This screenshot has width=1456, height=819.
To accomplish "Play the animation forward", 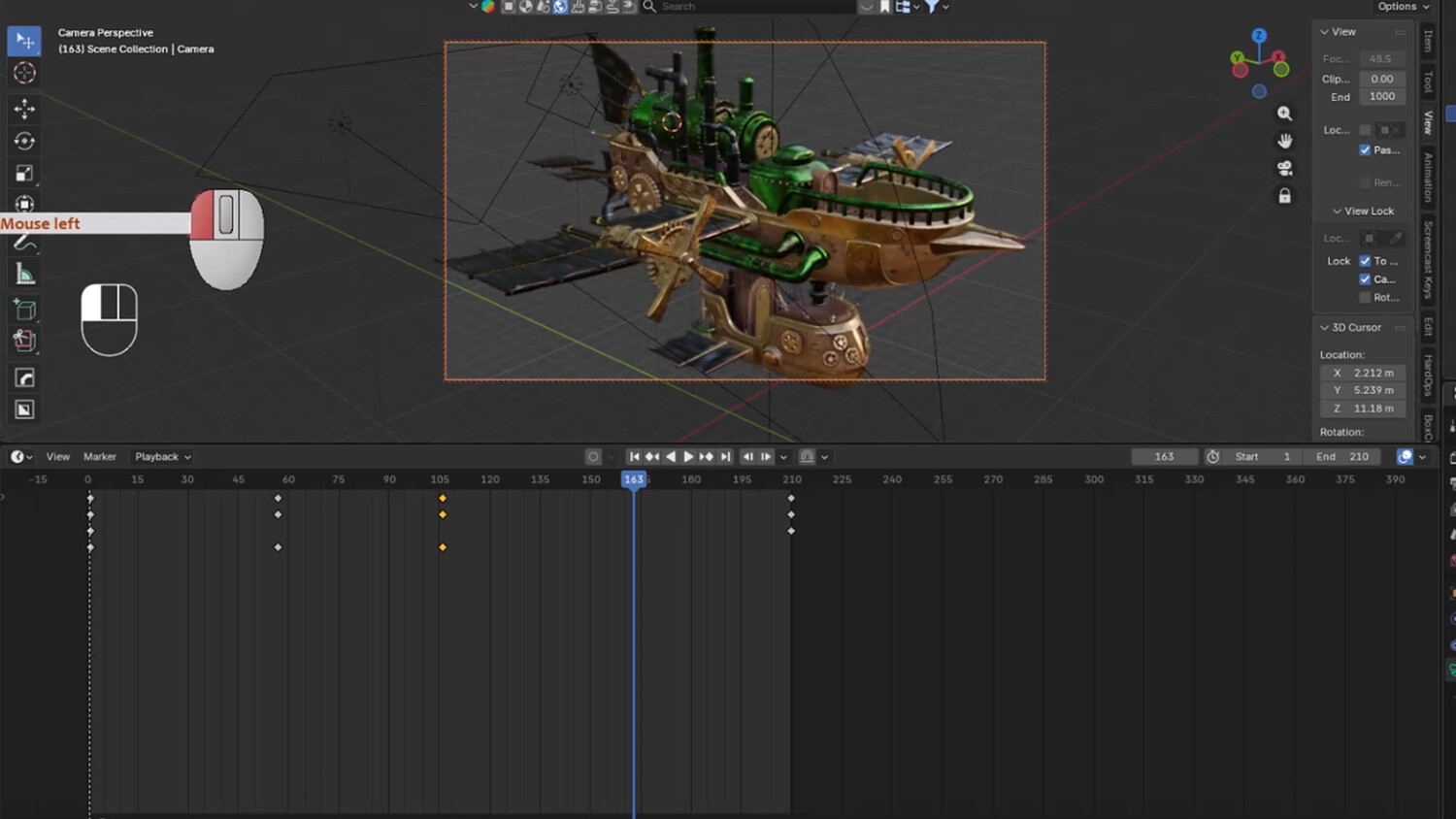I will click(x=688, y=457).
